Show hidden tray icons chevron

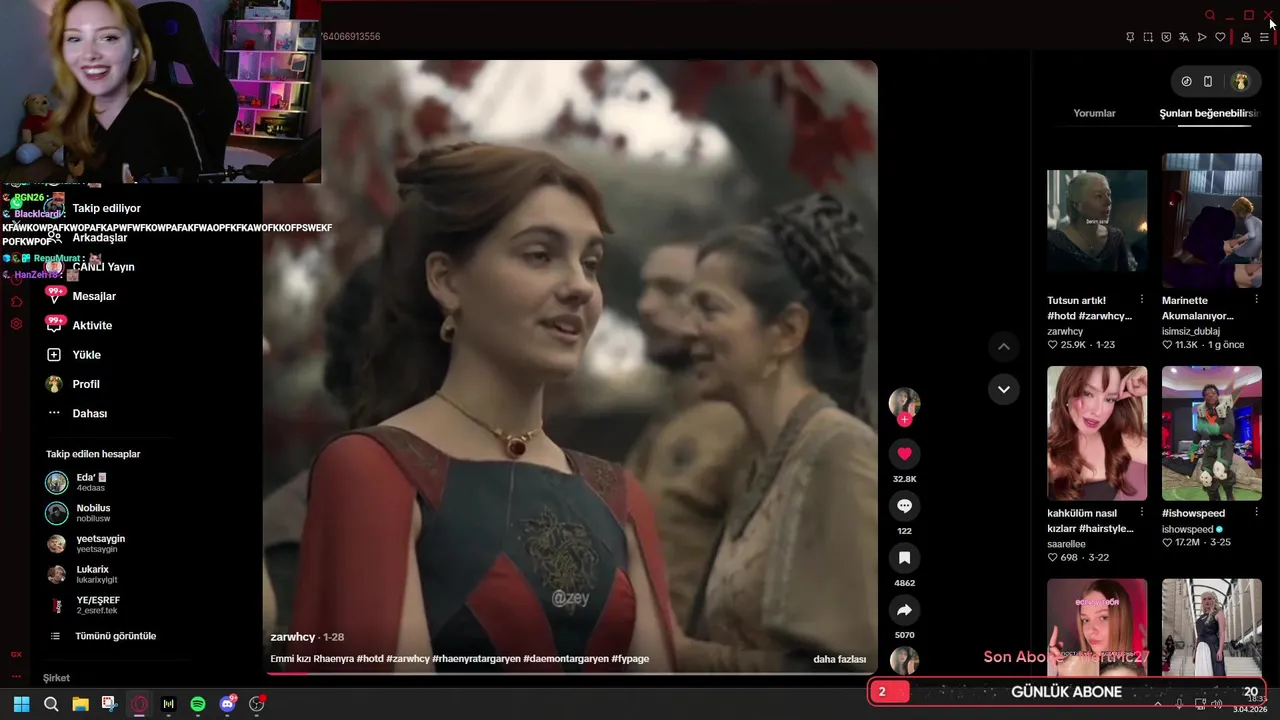click(x=1158, y=704)
